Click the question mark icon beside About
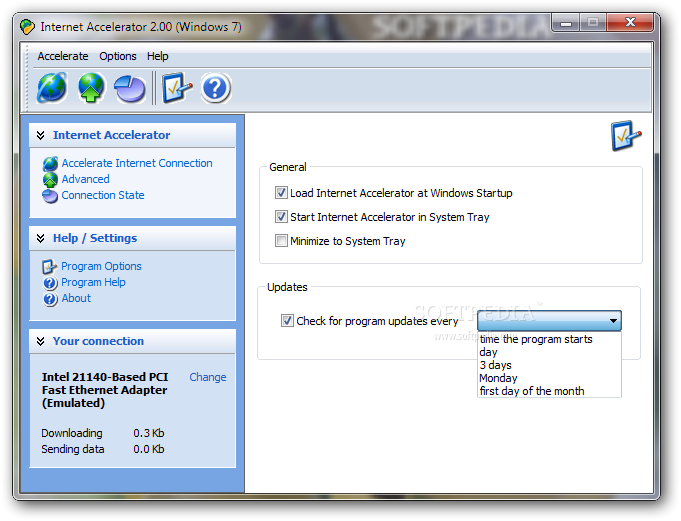Image resolution: width=681 pixels, height=521 pixels. click(50, 299)
